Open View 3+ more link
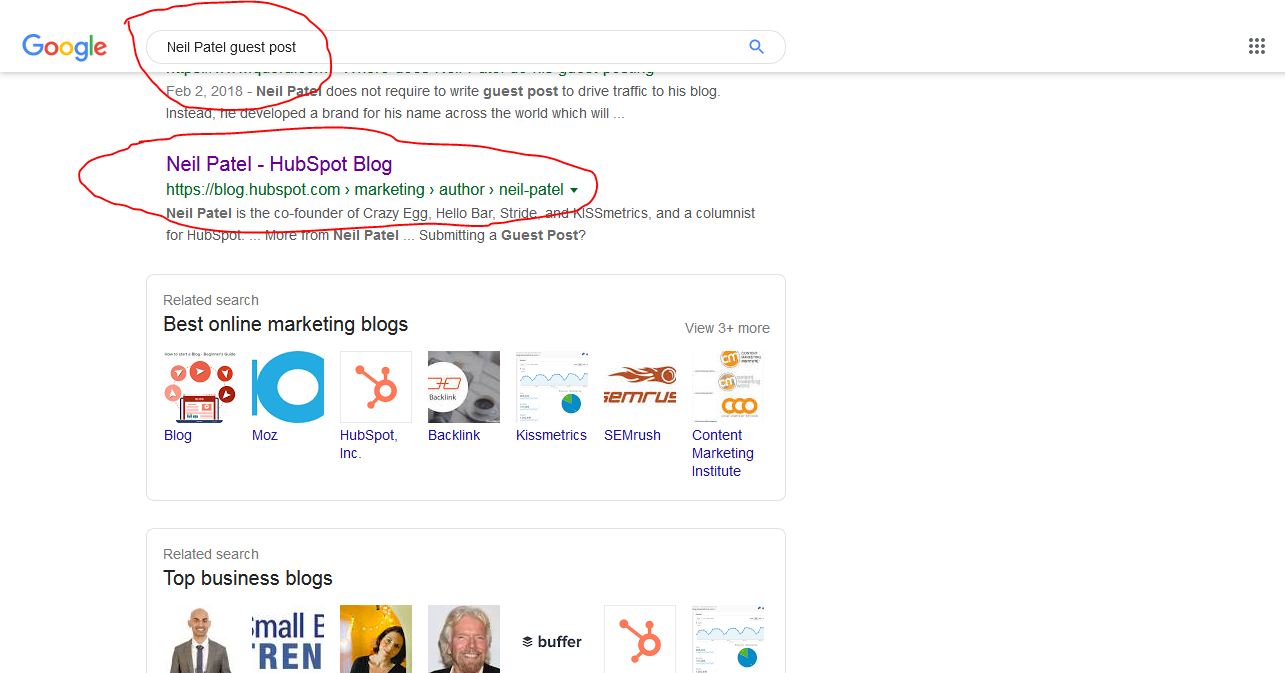Image resolution: width=1285 pixels, height=673 pixels. (727, 328)
